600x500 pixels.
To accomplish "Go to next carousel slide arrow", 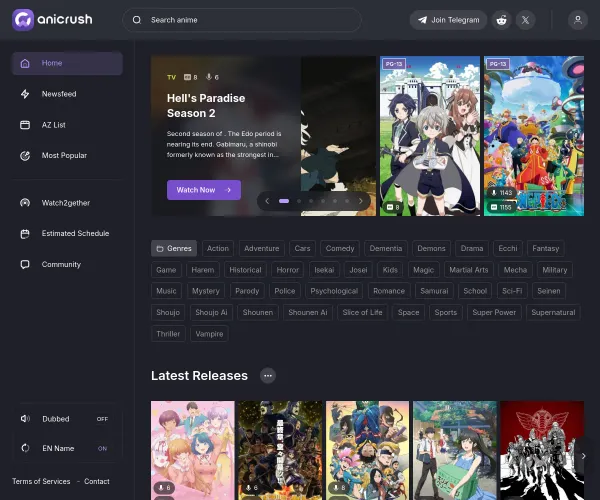I will pyautogui.click(x=362, y=201).
